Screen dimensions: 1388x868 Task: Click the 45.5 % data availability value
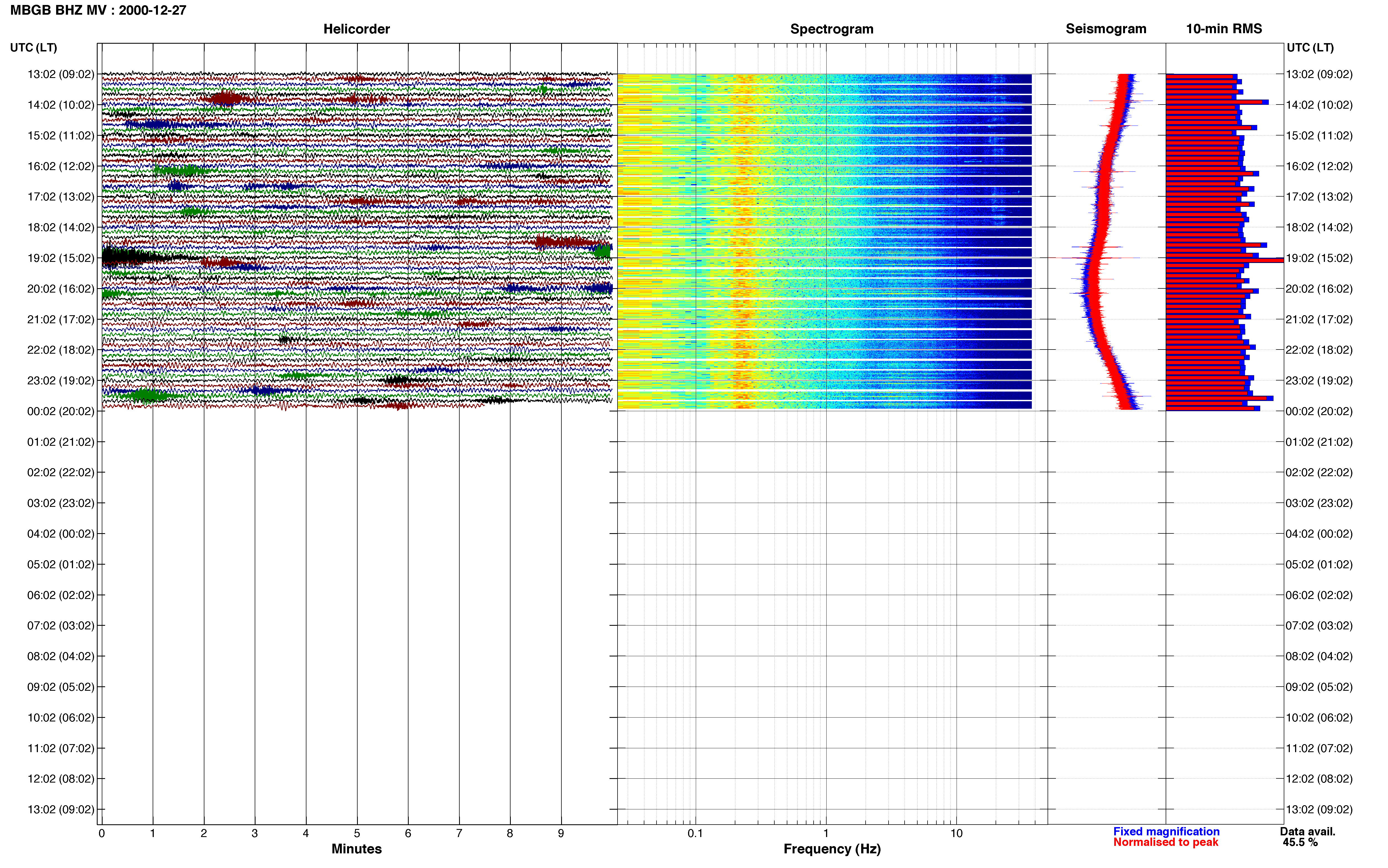pos(1300,842)
